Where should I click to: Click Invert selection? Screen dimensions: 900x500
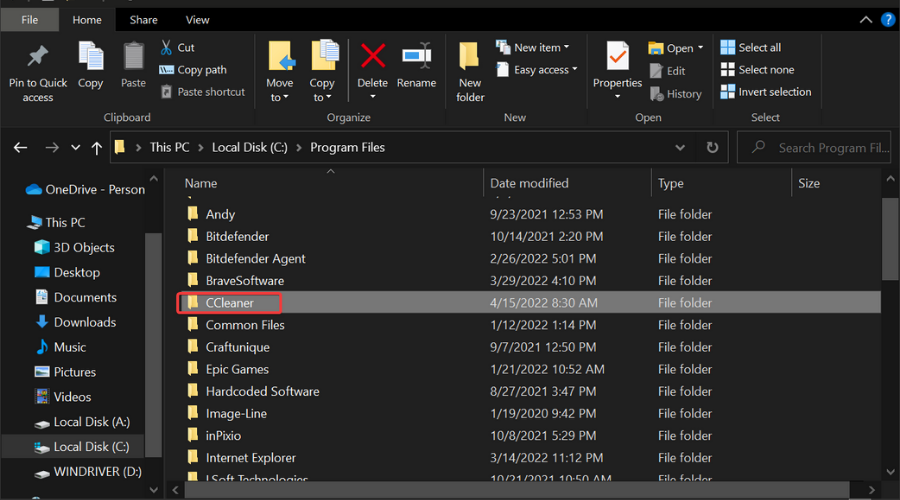[x=766, y=92]
